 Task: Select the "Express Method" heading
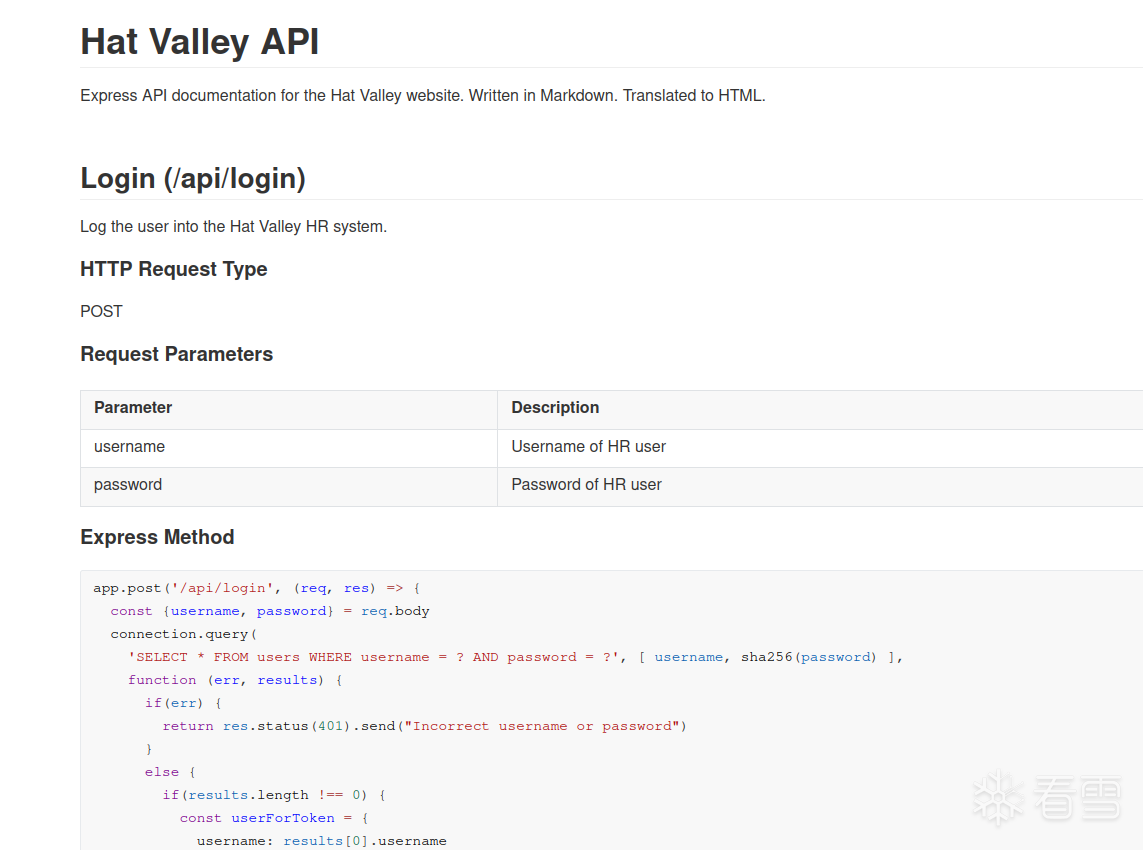pyautogui.click(x=157, y=537)
